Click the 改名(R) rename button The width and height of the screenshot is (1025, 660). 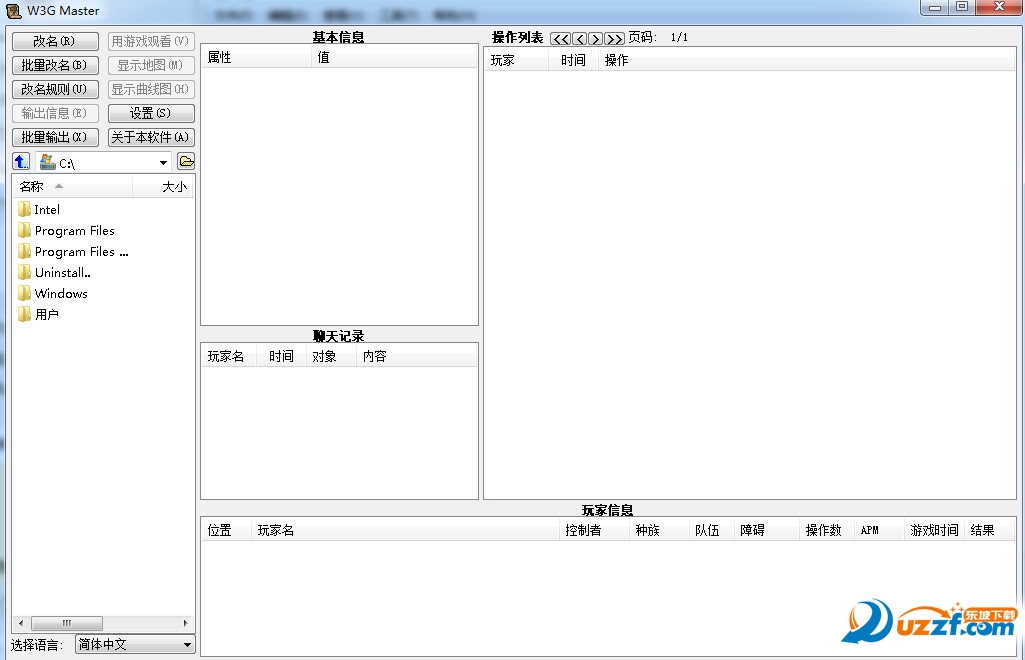pos(54,42)
